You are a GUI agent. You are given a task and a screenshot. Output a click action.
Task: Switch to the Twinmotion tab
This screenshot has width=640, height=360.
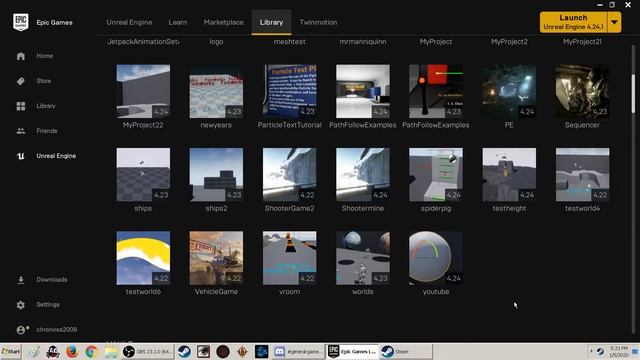[318, 22]
